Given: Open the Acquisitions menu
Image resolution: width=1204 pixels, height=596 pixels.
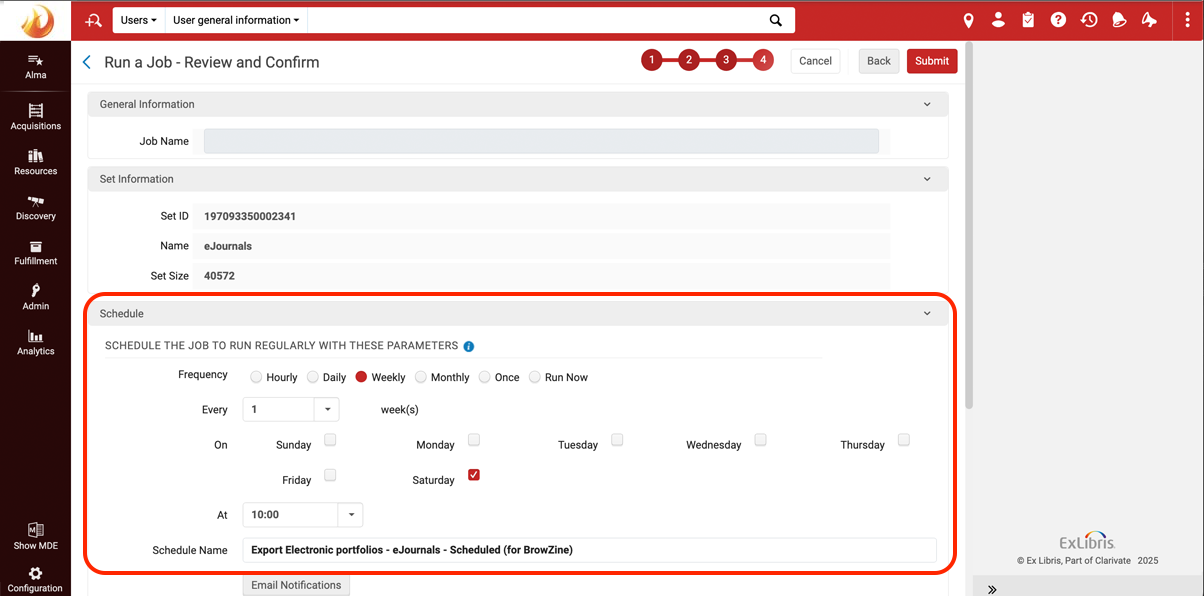Looking at the screenshot, I should (36, 117).
